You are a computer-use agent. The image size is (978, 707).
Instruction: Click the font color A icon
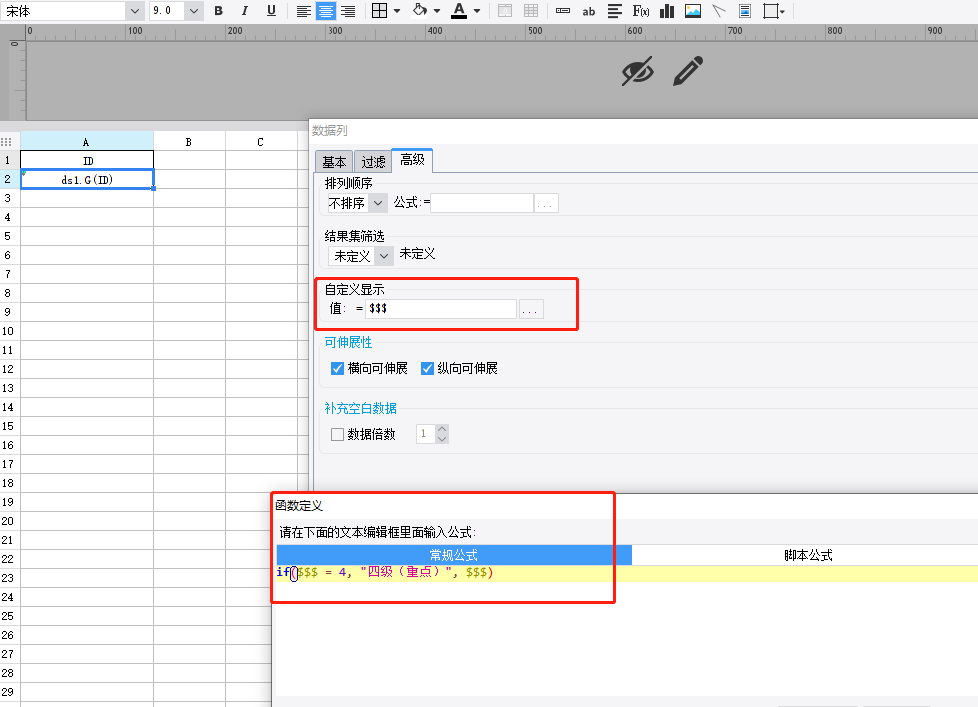pyautogui.click(x=459, y=11)
